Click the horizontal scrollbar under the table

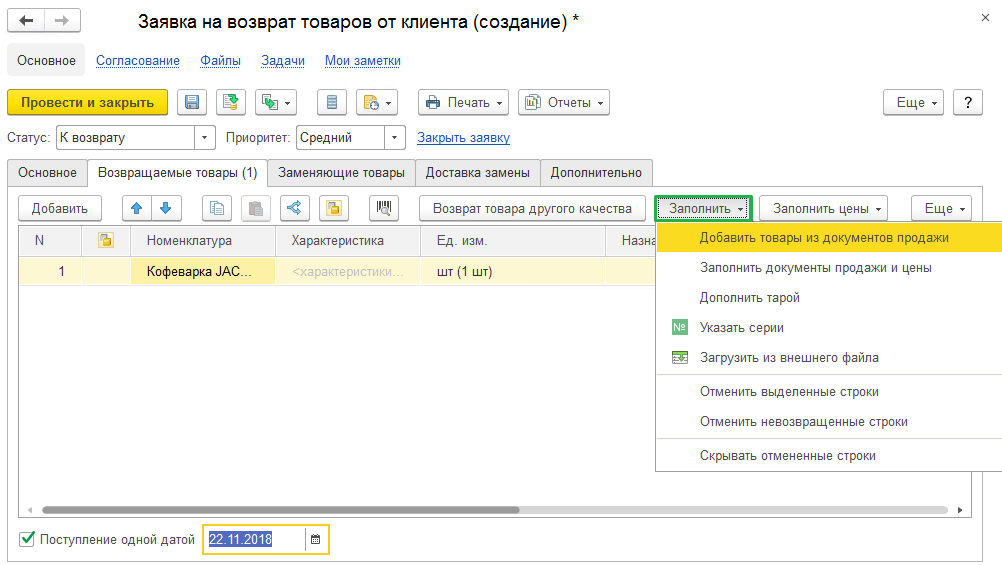[280, 509]
